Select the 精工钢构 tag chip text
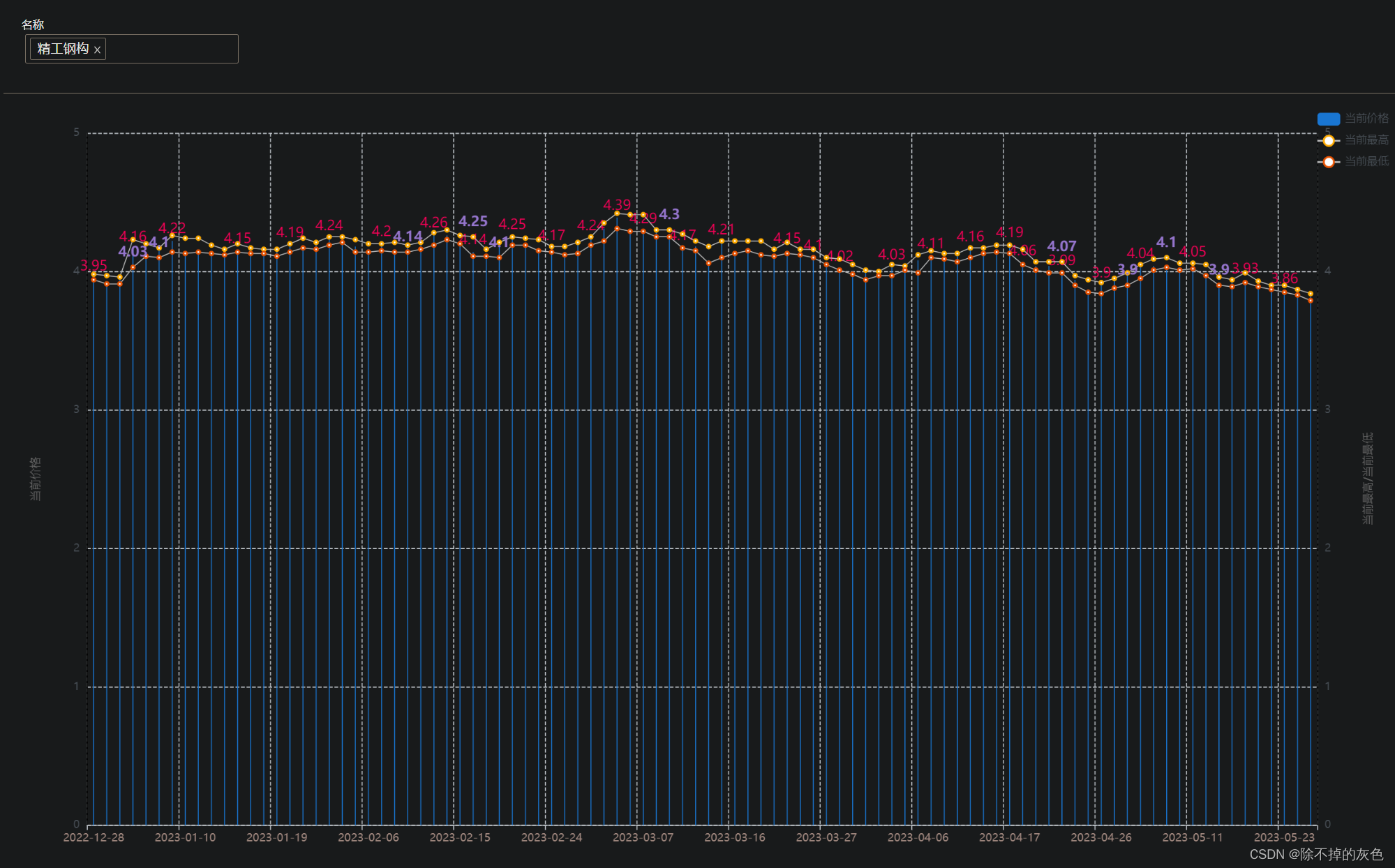The height and width of the screenshot is (868, 1395). click(63, 49)
